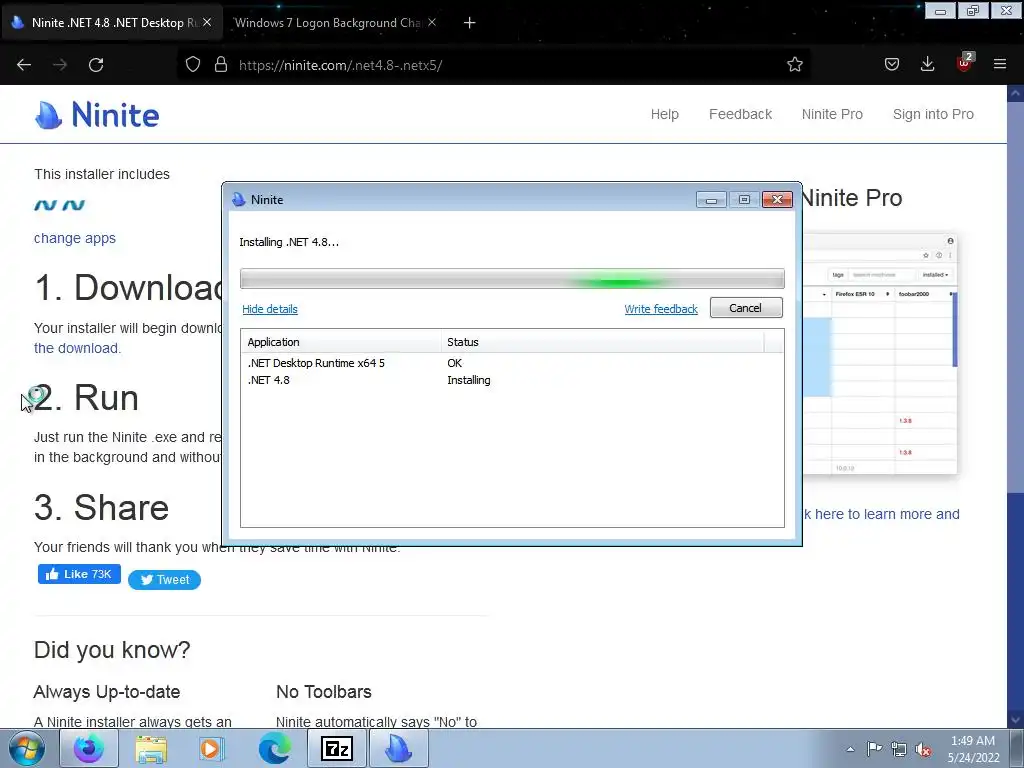Open the taskbar clock and date
The width and height of the screenshot is (1024, 768).
(x=973, y=749)
